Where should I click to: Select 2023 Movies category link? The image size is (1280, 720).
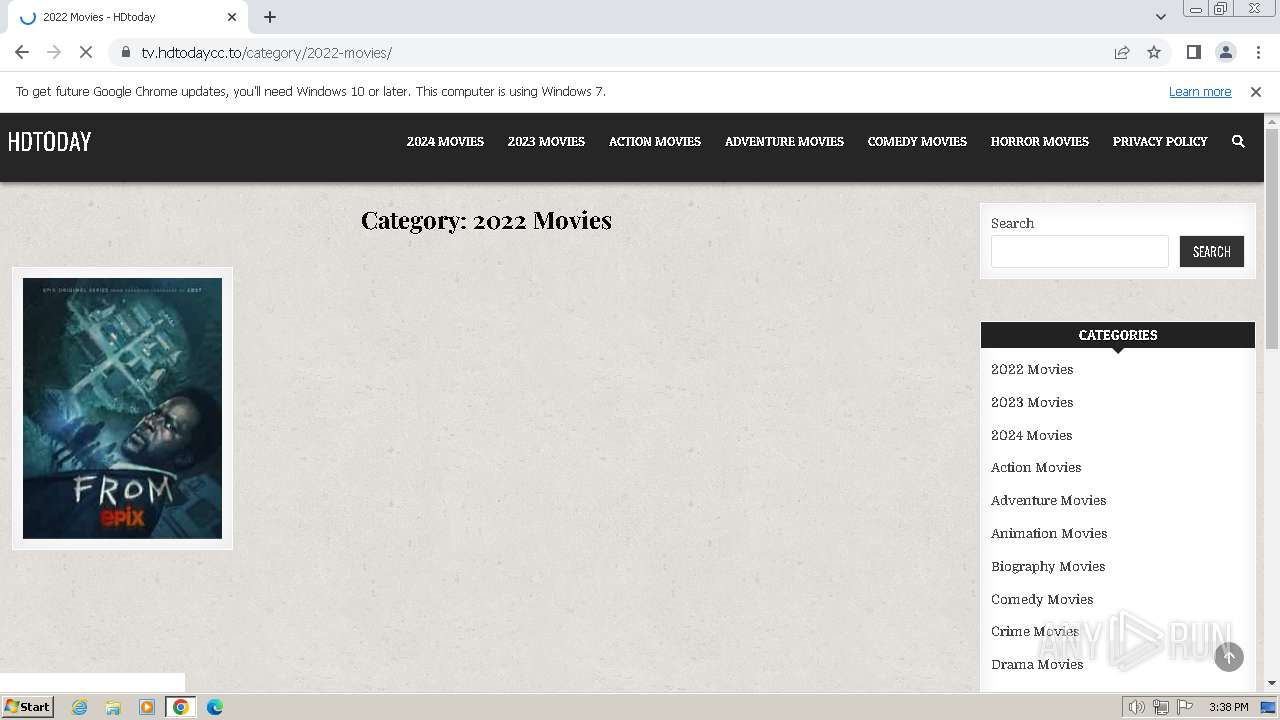click(1032, 402)
